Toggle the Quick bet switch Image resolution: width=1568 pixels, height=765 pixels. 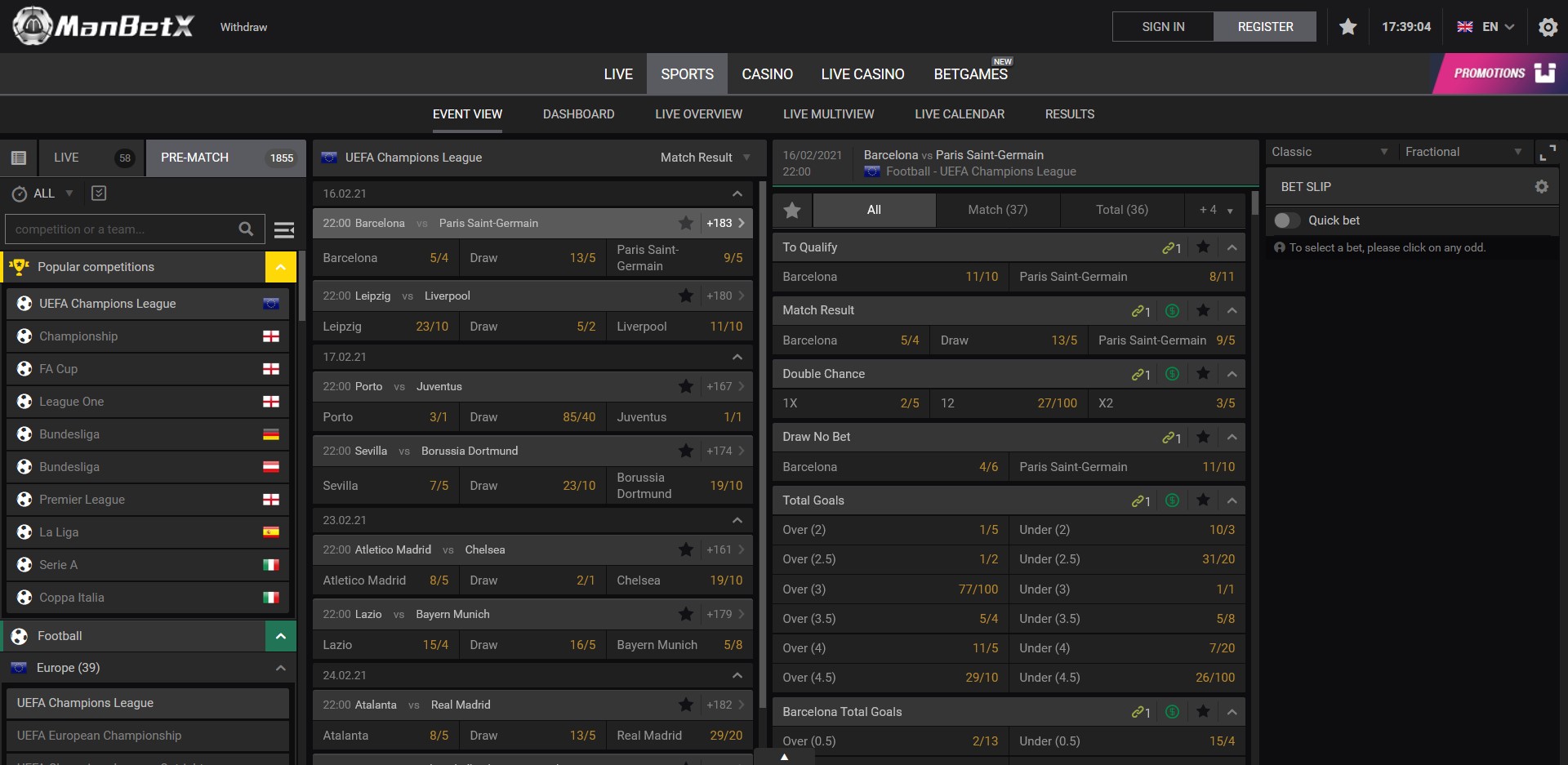1287,220
